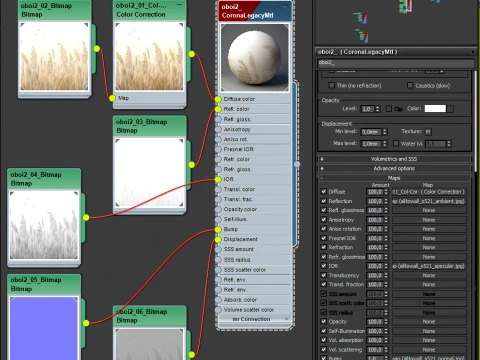The height and width of the screenshot is (360, 480).
Task: Click the Refr. color input socket
Action: tap(218, 159)
